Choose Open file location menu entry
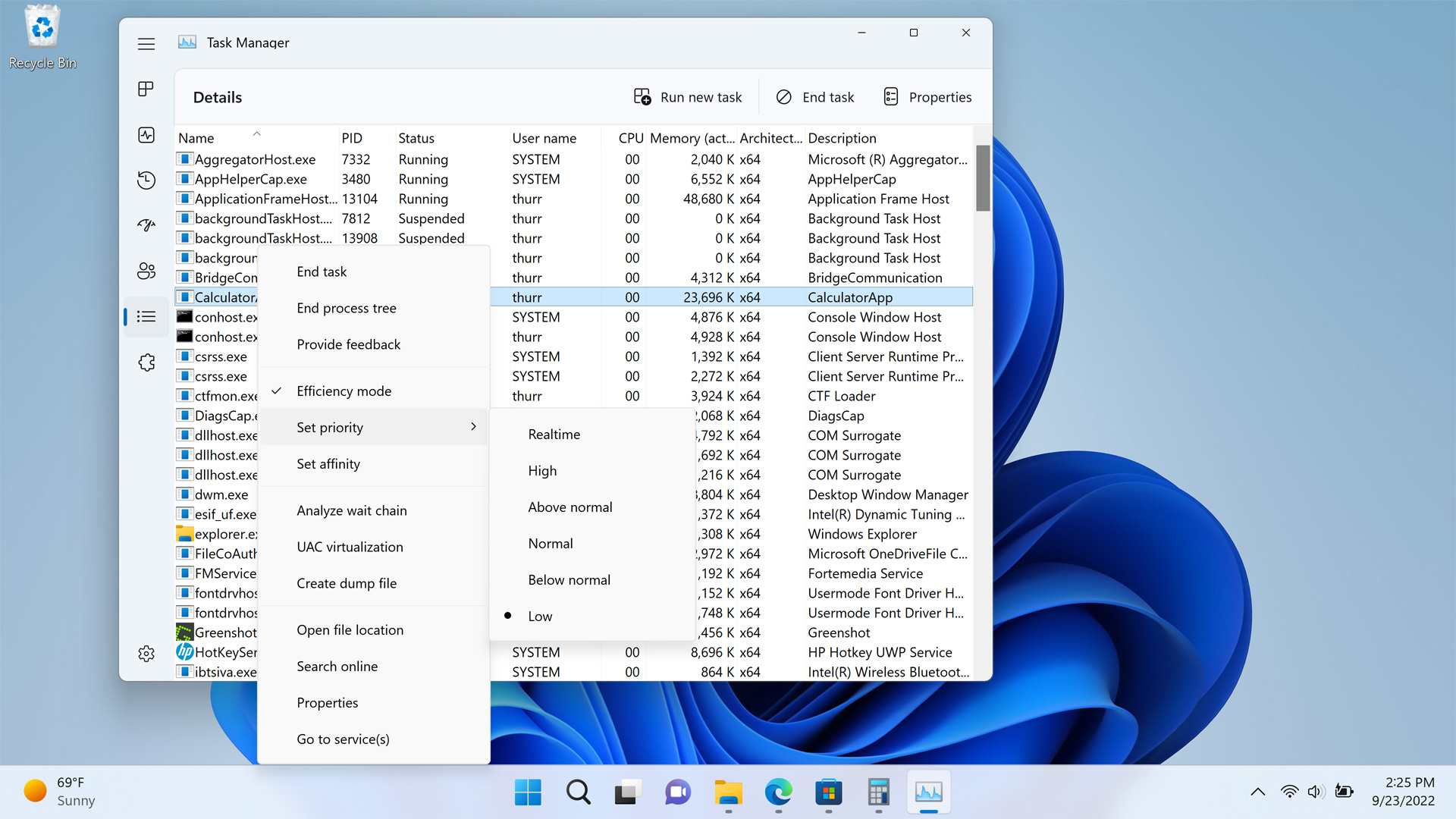The image size is (1456, 819). (350, 630)
